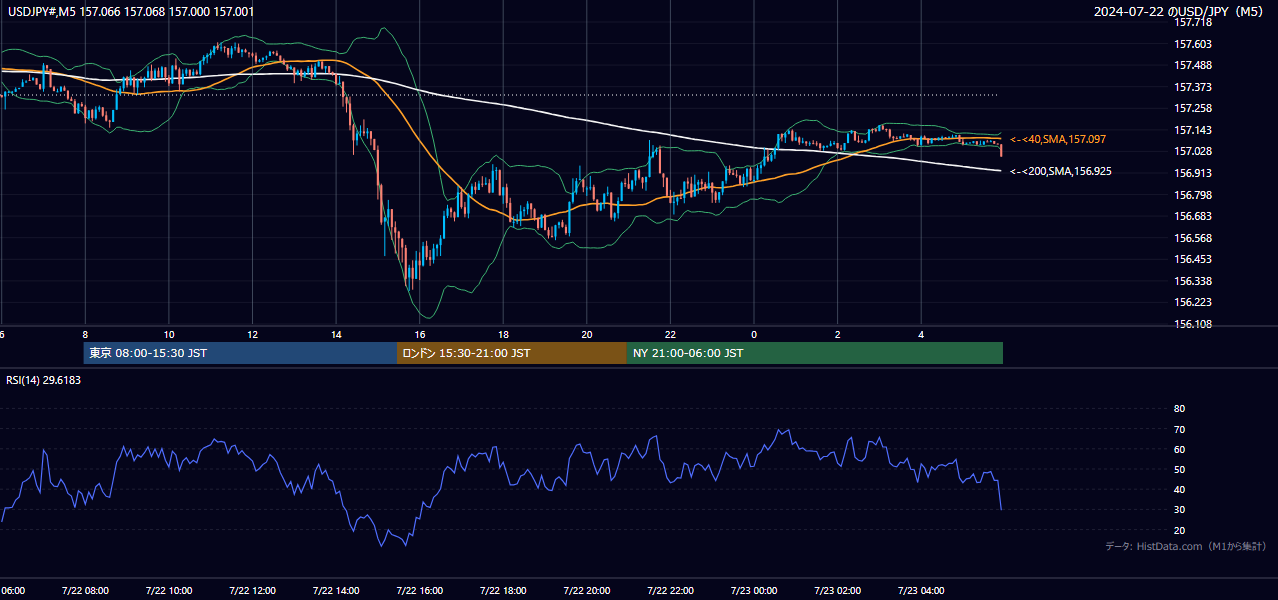Click the '7/23 00:00' bottom time label
Viewport: 1278px width, 600px height.
click(754, 590)
